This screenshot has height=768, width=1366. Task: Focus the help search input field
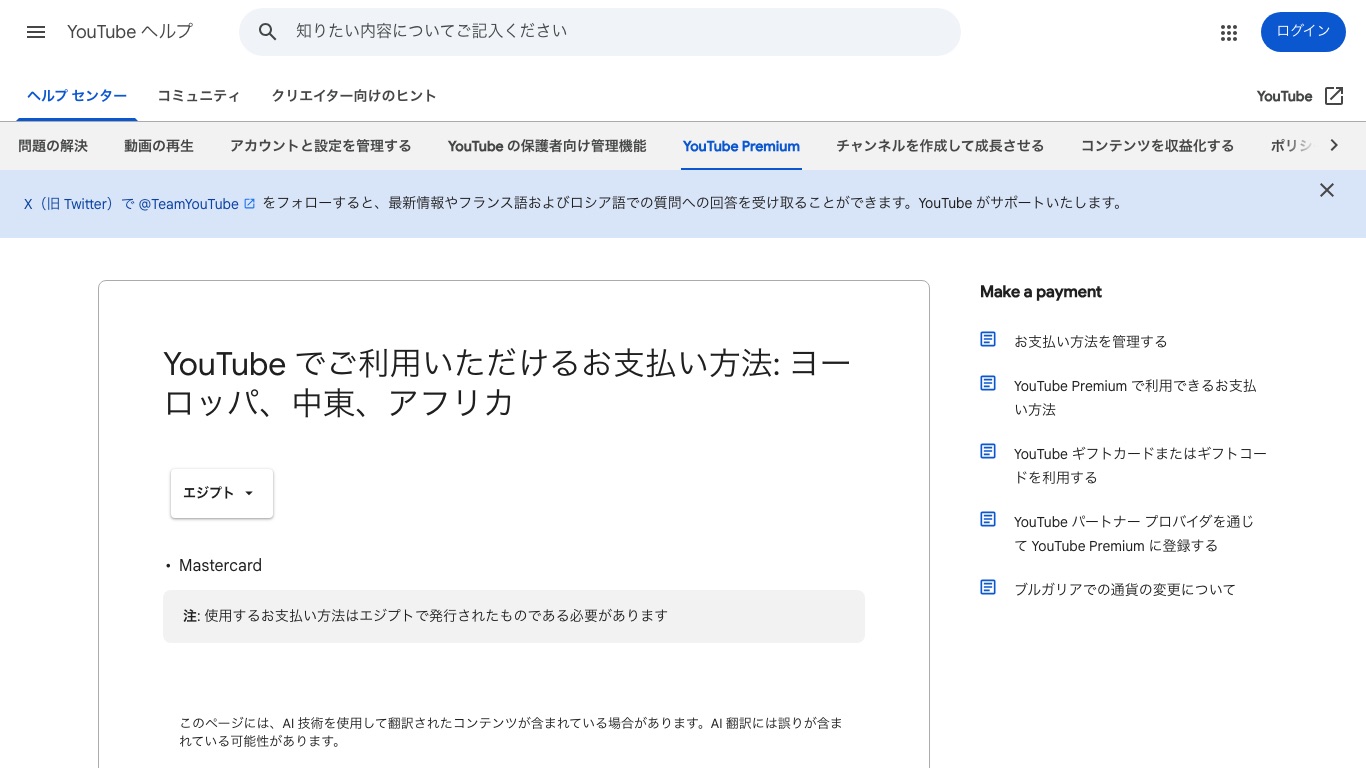click(620, 32)
